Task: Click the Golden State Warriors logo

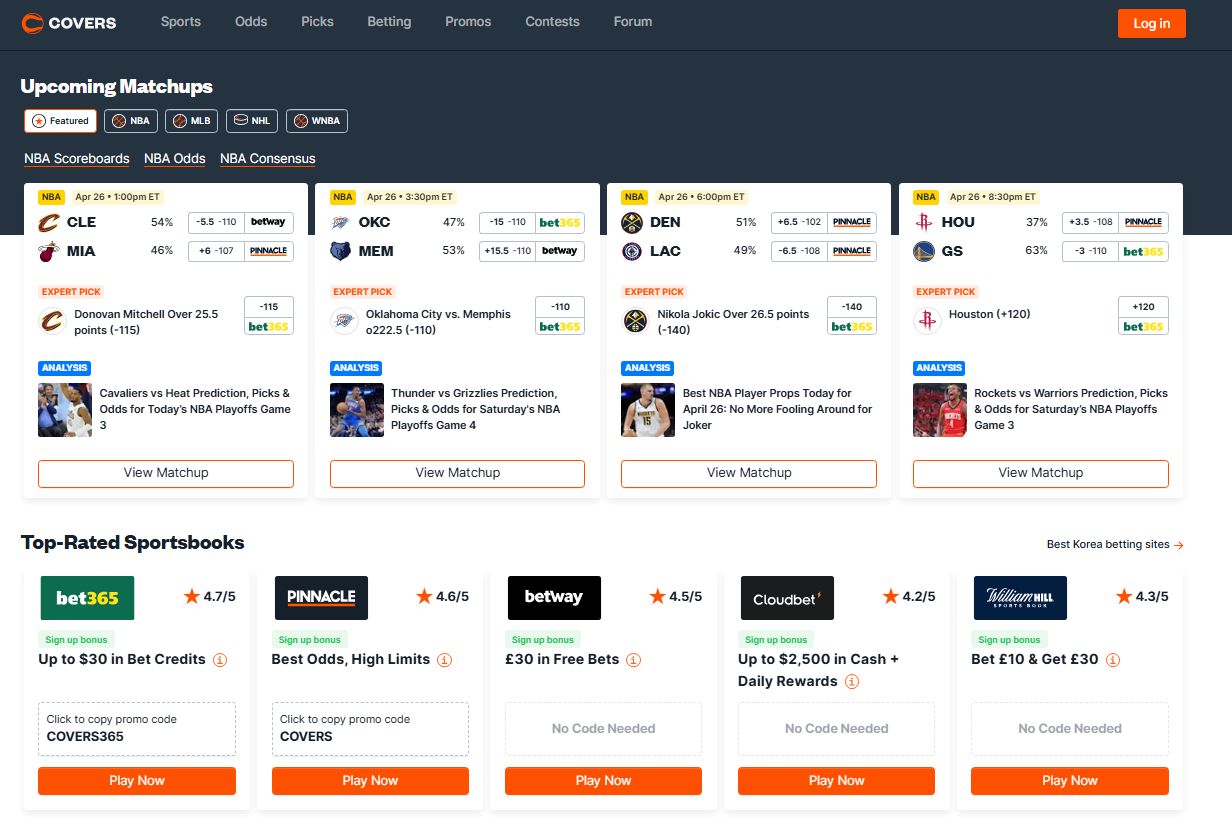Action: point(924,251)
